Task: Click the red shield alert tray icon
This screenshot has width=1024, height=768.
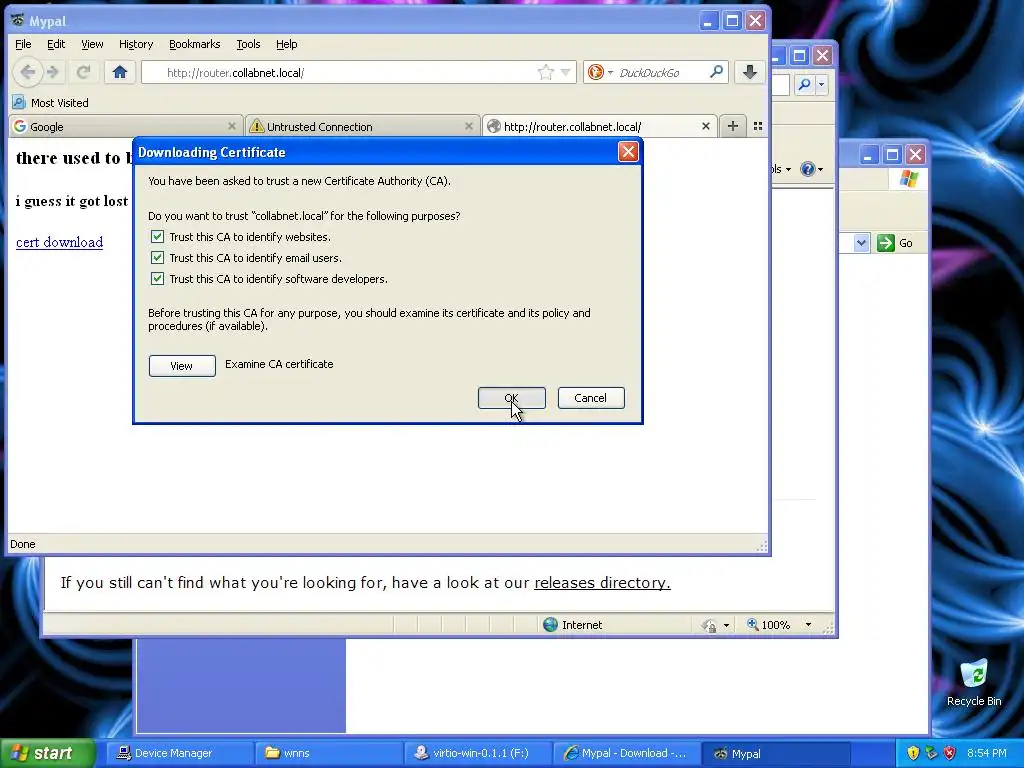Action: pyautogui.click(x=950, y=753)
